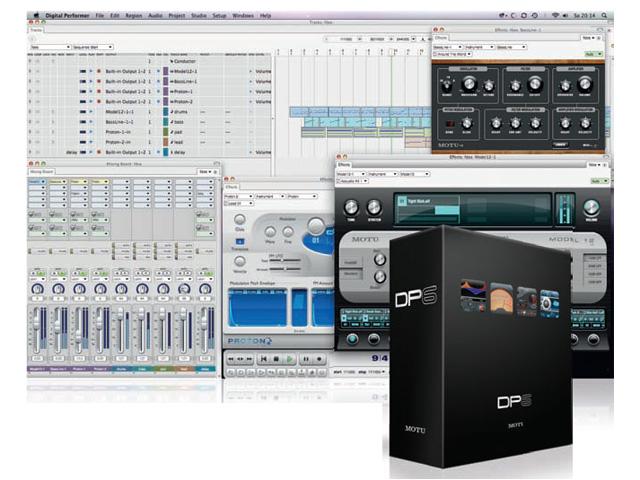Click the Model12 Tune knob
The height and width of the screenshot is (480, 640).
coord(351,208)
